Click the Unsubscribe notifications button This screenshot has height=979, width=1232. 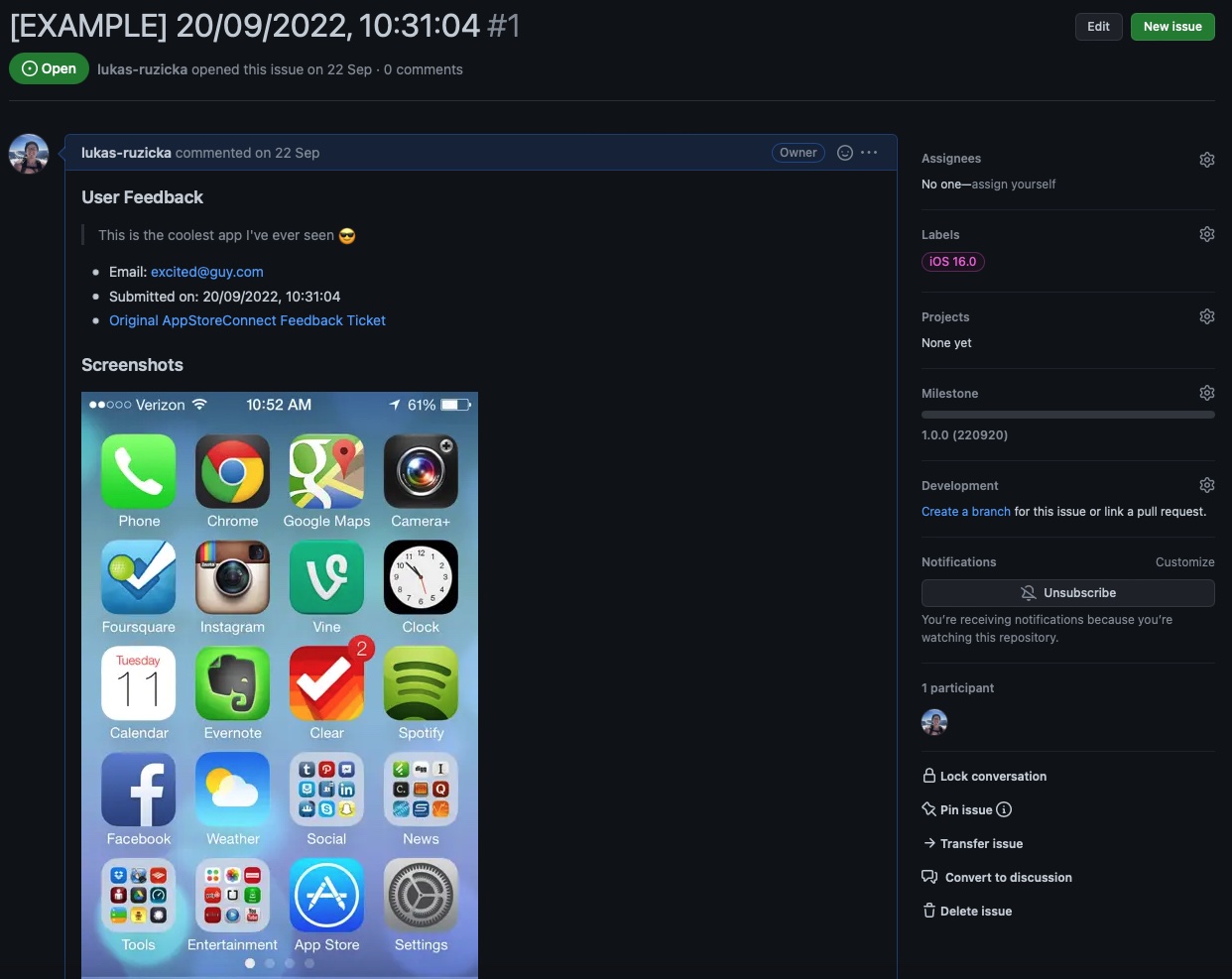pos(1068,593)
